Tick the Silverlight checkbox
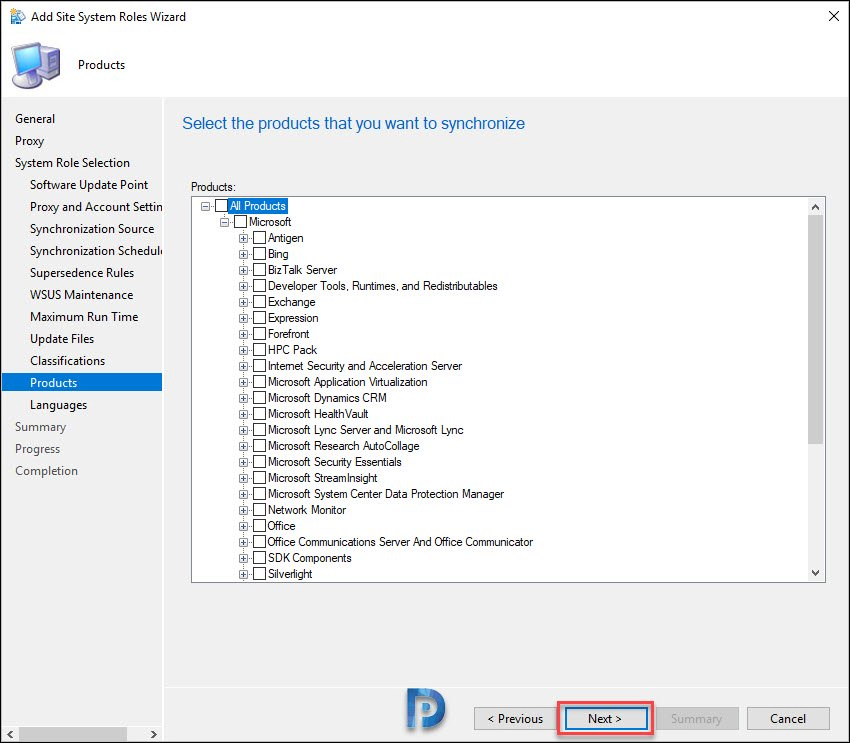850x743 pixels. (260, 573)
